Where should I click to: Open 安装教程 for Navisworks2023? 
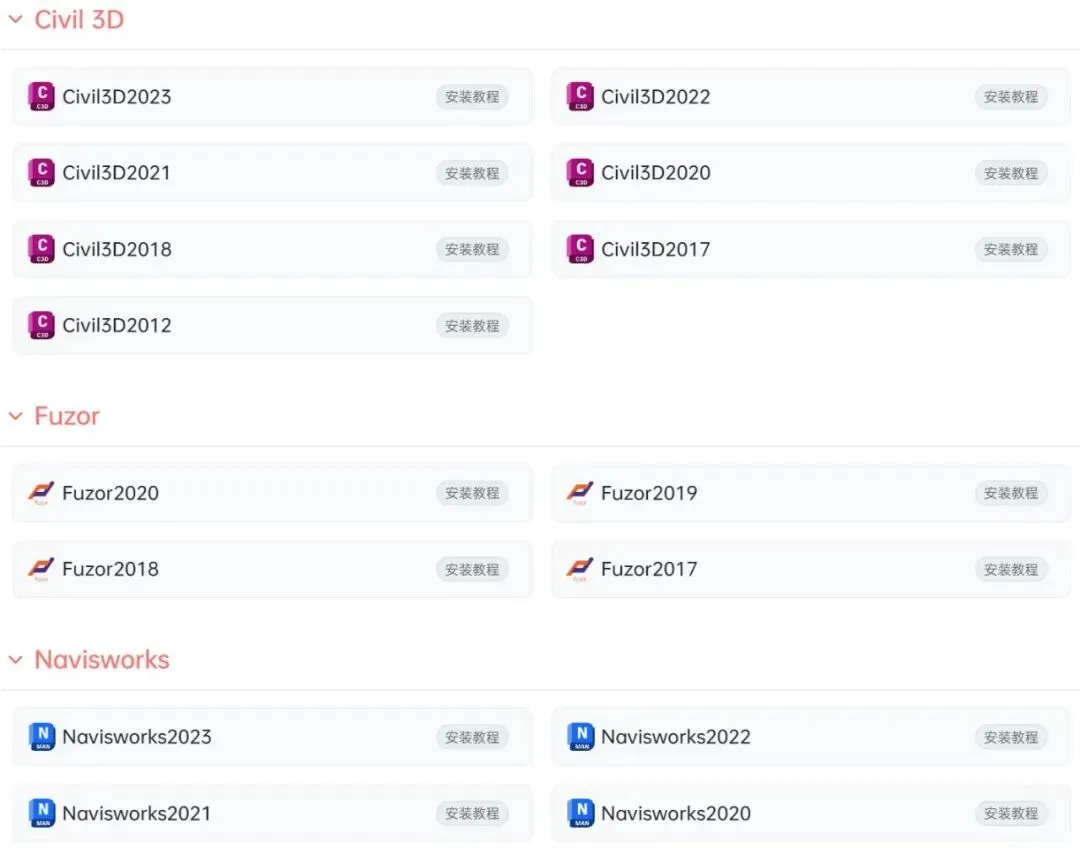tap(472, 737)
